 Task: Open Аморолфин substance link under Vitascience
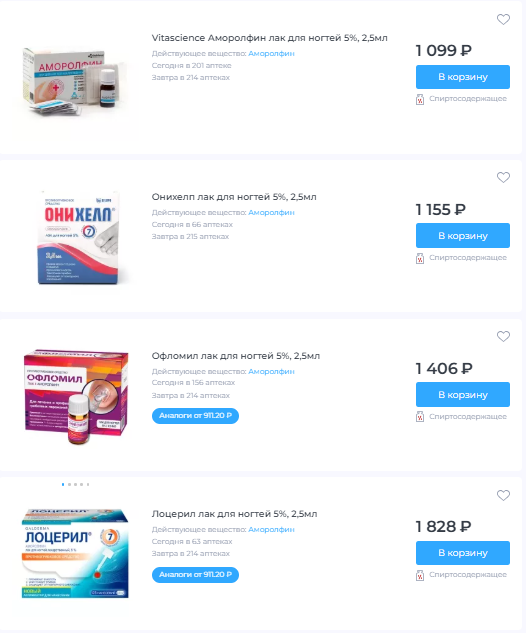[271, 53]
